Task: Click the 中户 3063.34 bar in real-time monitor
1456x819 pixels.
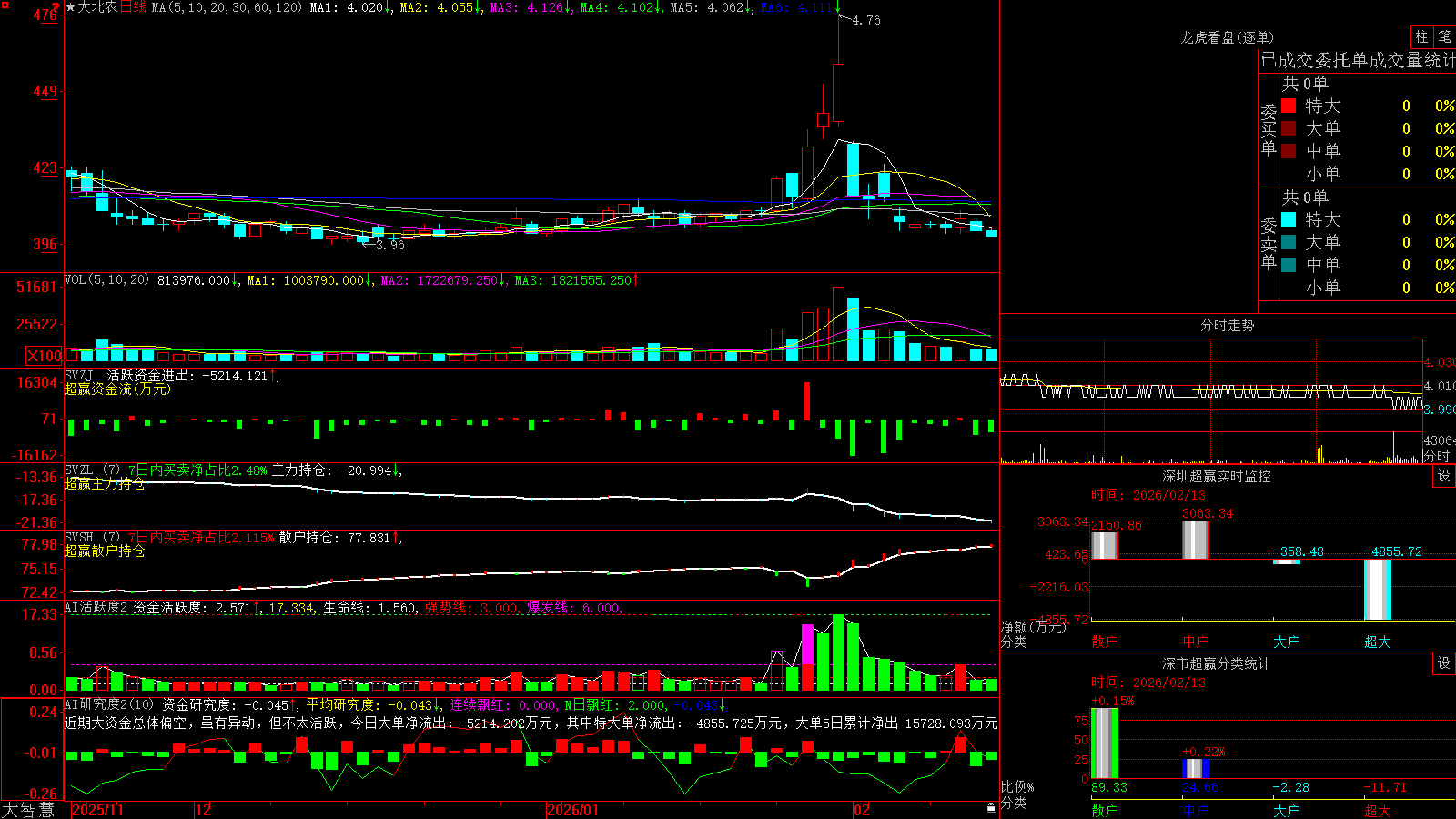Action: (1195, 540)
